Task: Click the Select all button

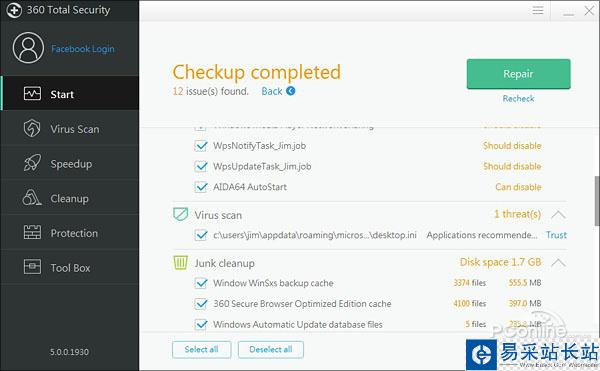Action: click(x=202, y=350)
